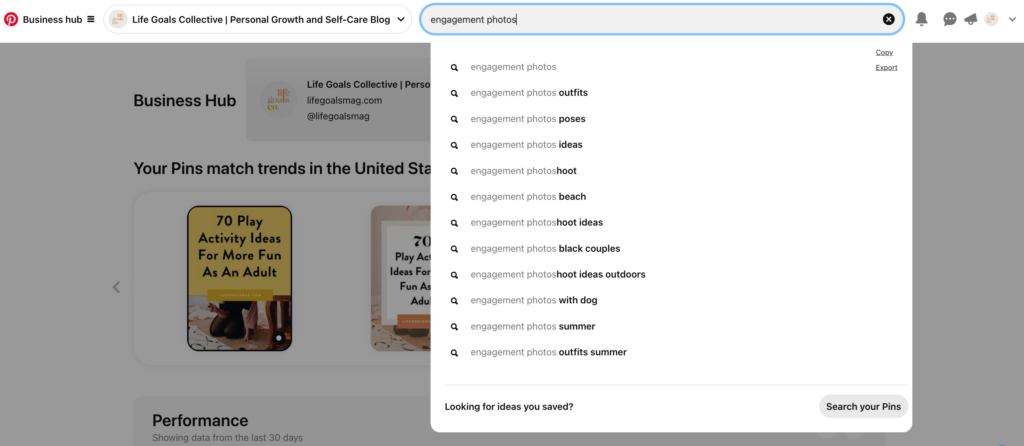Image resolution: width=1024 pixels, height=446 pixels.
Task: Click the Pinterest logo icon
Action: (11, 20)
